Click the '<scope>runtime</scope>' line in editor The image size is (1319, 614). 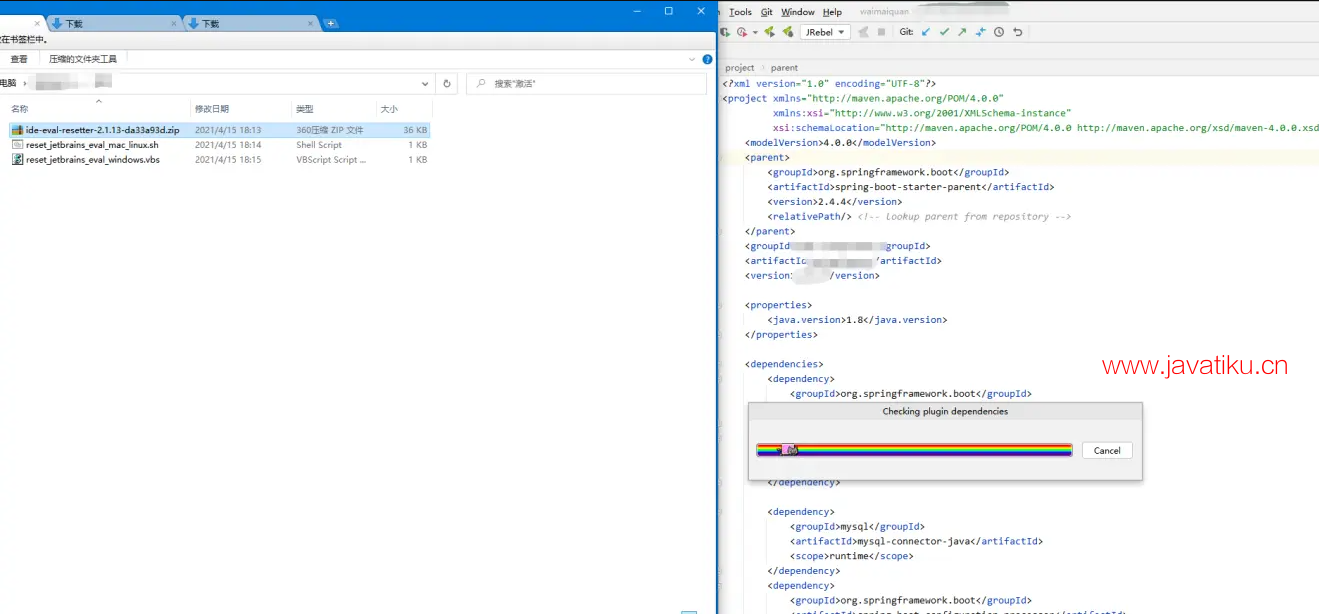pyautogui.click(x=852, y=556)
